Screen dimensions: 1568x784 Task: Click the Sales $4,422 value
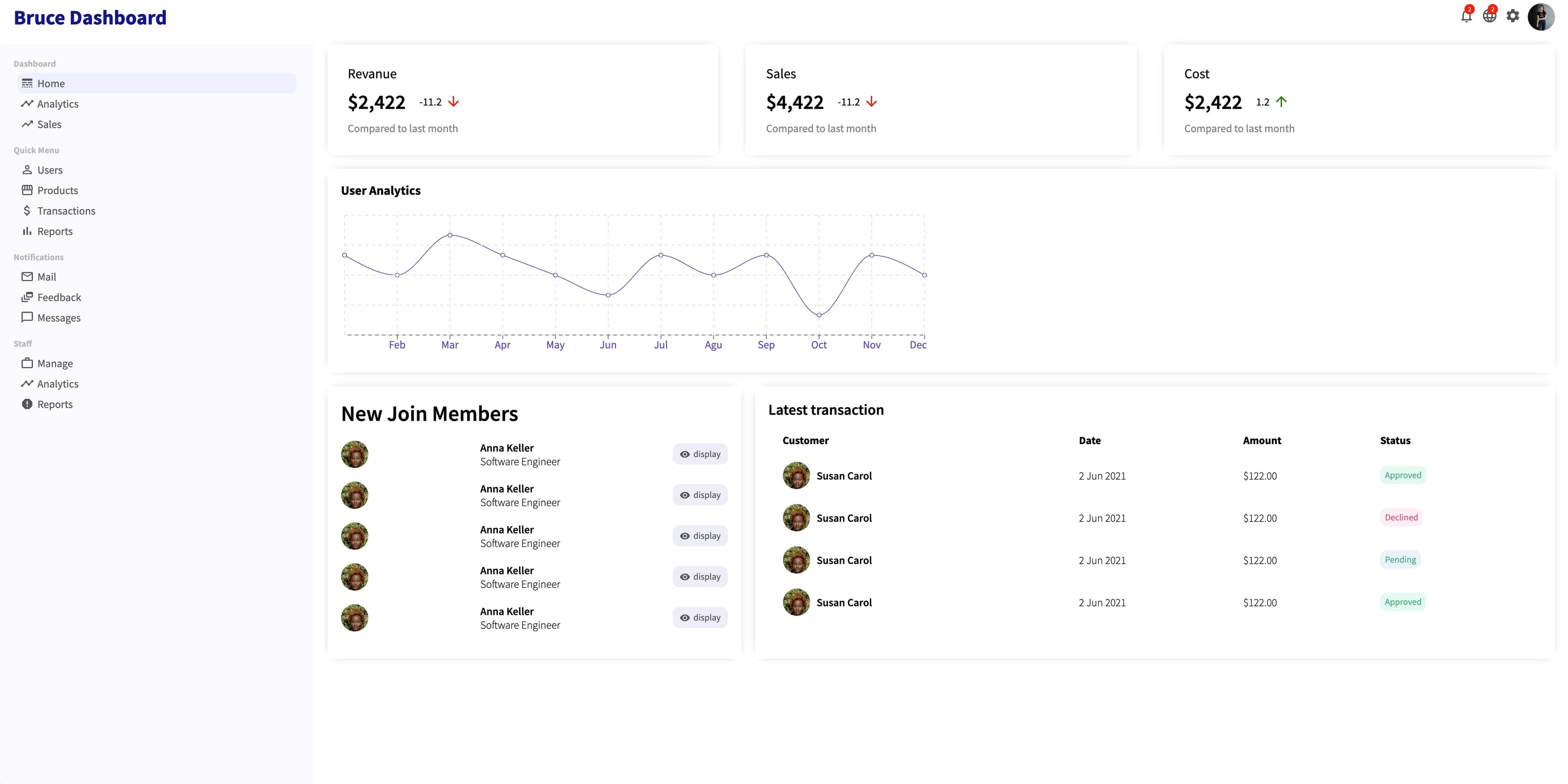(x=794, y=102)
